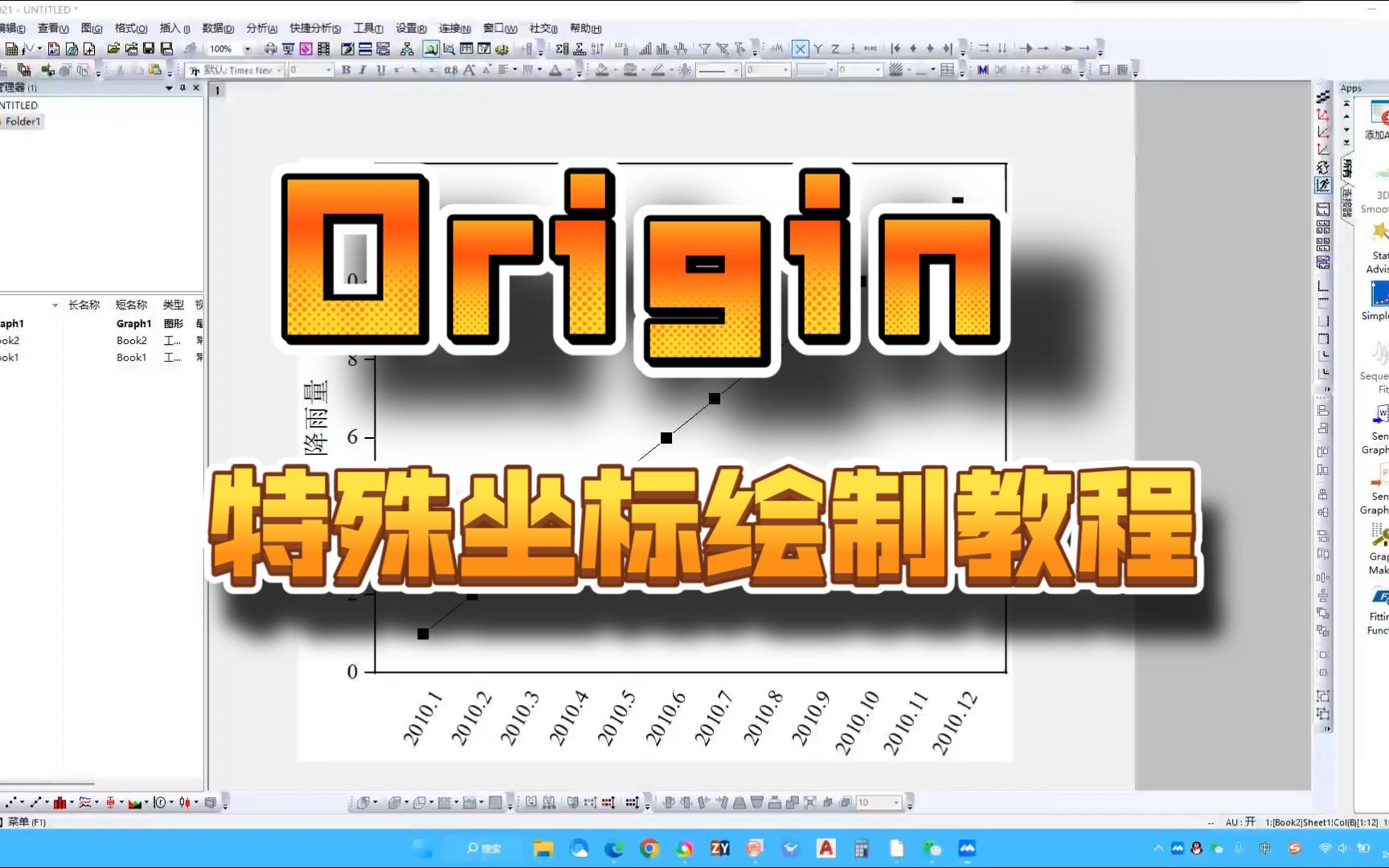The image size is (1389, 868).
Task: Open the font color A swatch
Action: [555, 70]
